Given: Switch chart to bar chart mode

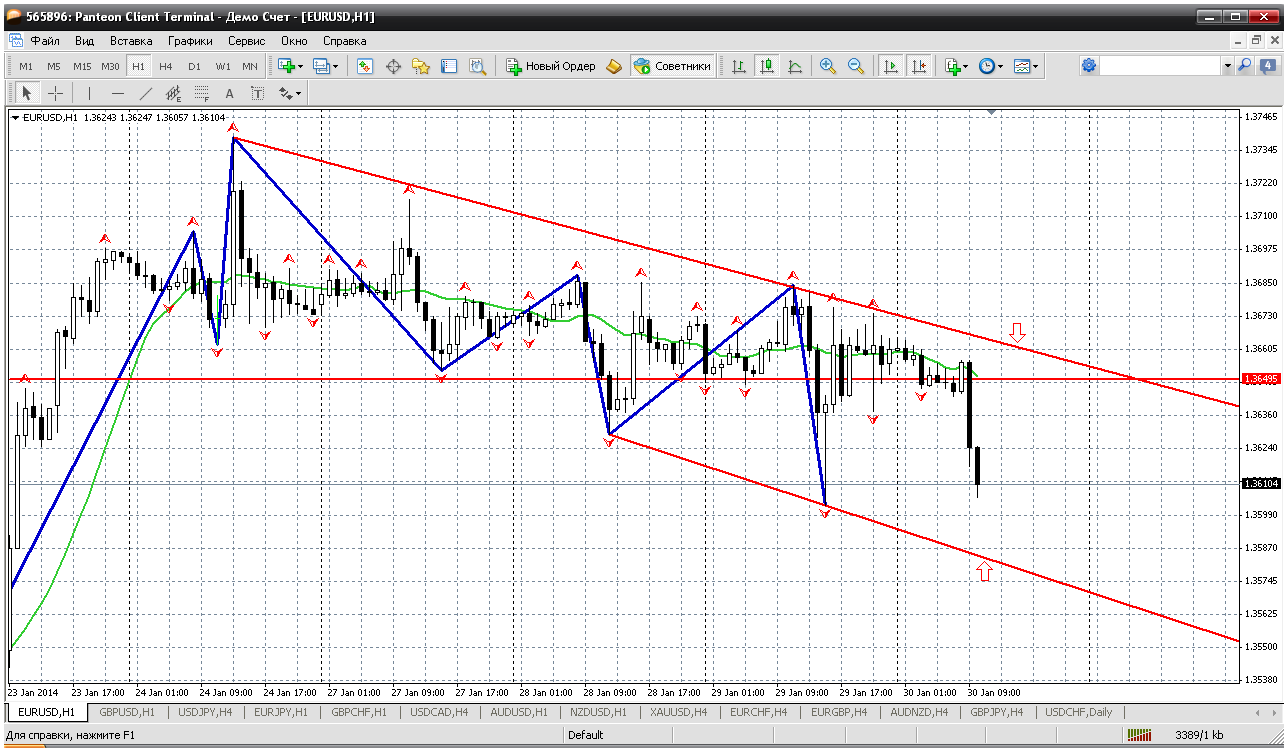Looking at the screenshot, I should point(739,66).
